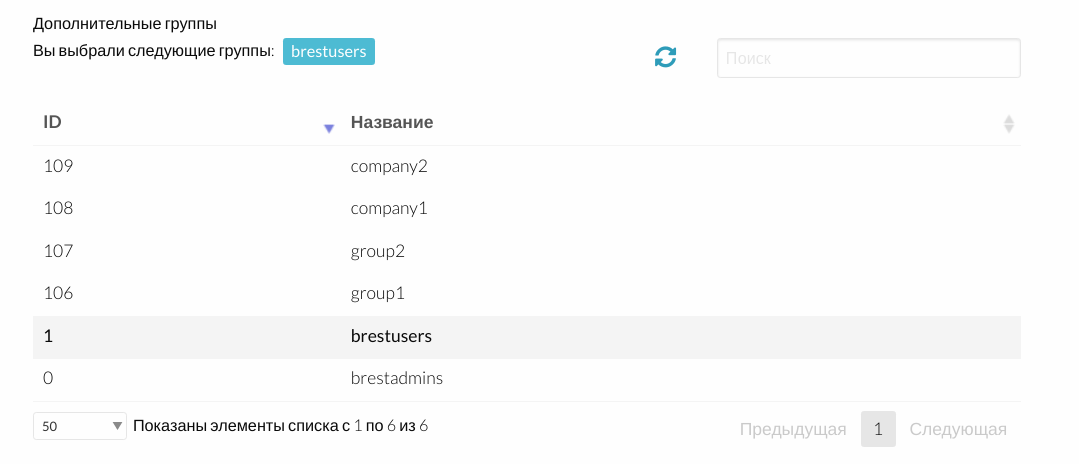Click the refresh groups icon
This screenshot has height=464, width=1079.
(665, 58)
